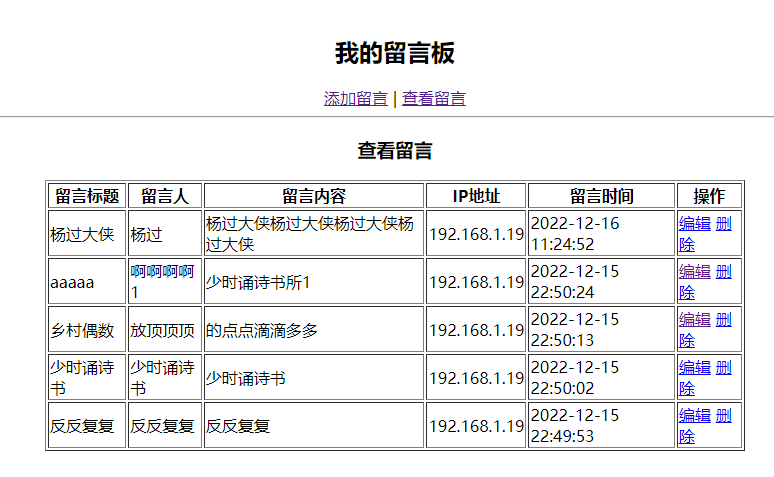The image size is (774, 477).
Task: Edit the message dated 22:49:53
Action: tap(694, 415)
